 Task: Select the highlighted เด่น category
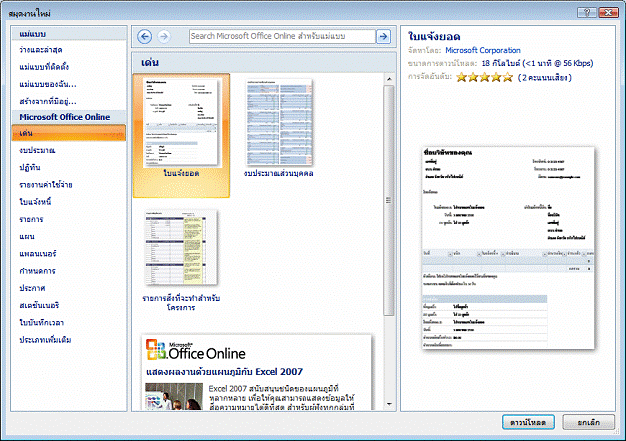pos(69,133)
